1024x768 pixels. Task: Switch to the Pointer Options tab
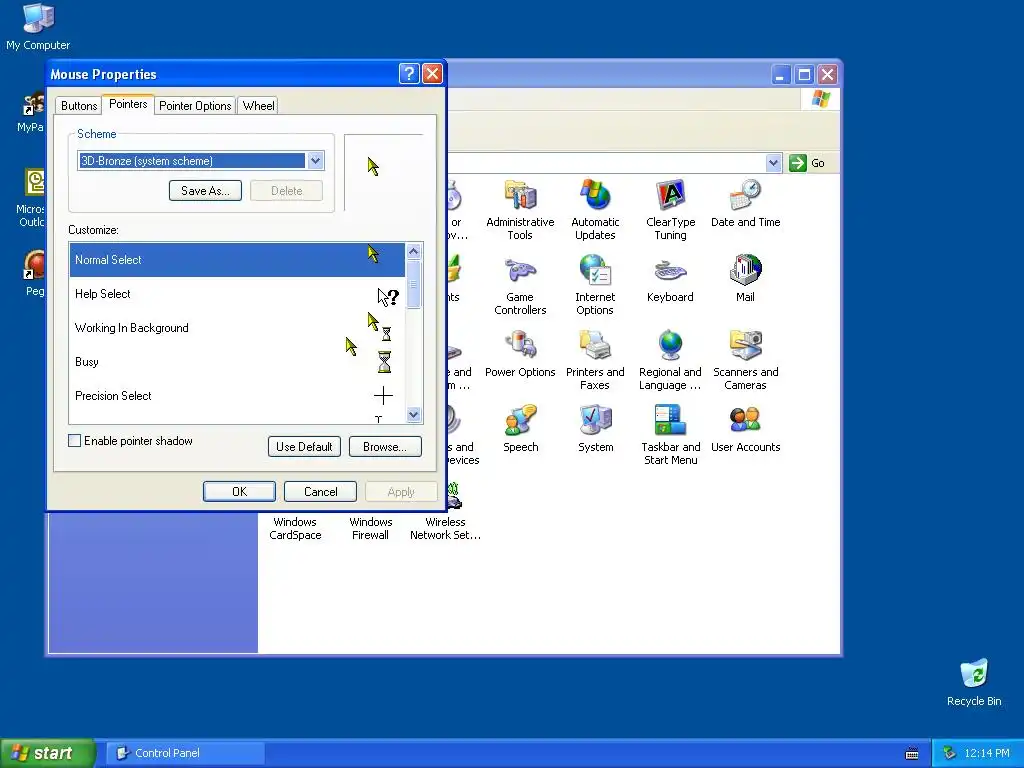click(195, 106)
